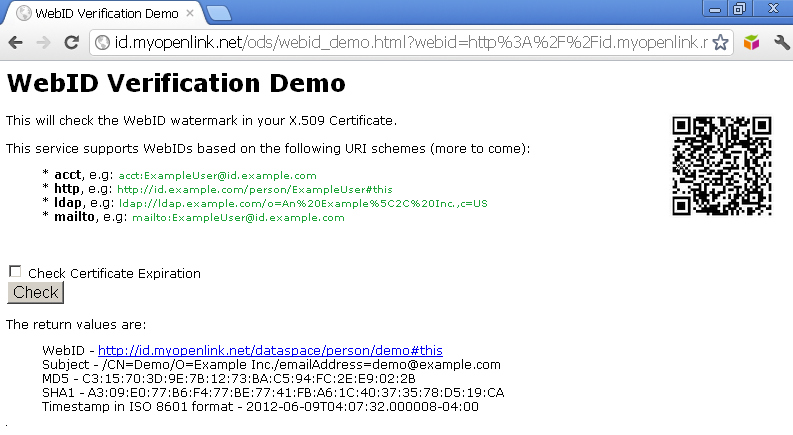
Task: Open the colorful cube extension icon
Action: pos(752,44)
